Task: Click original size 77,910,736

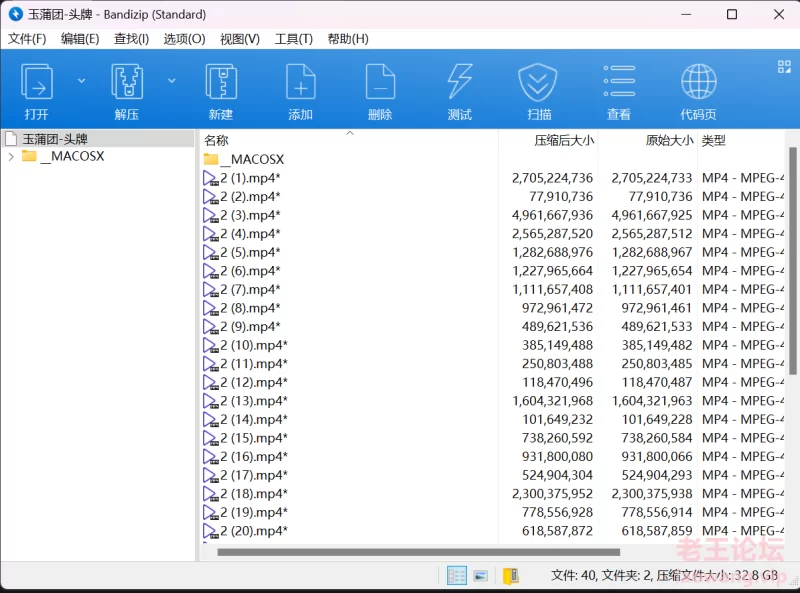Action: [x=660, y=196]
